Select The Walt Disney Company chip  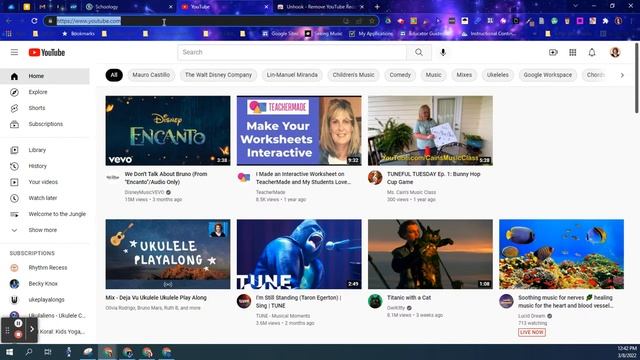(x=218, y=75)
